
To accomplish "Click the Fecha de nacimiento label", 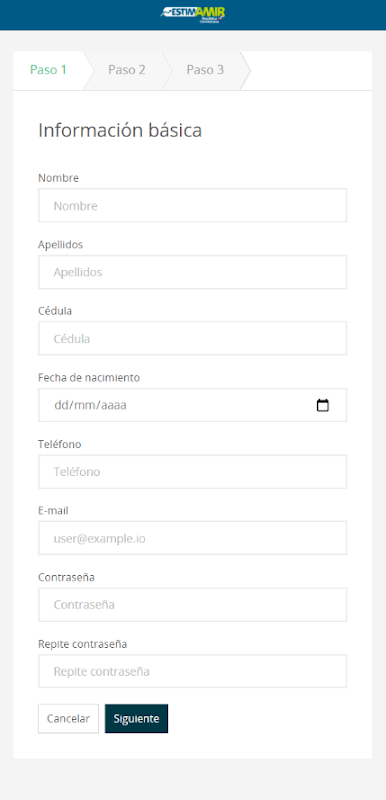I will [x=89, y=378].
